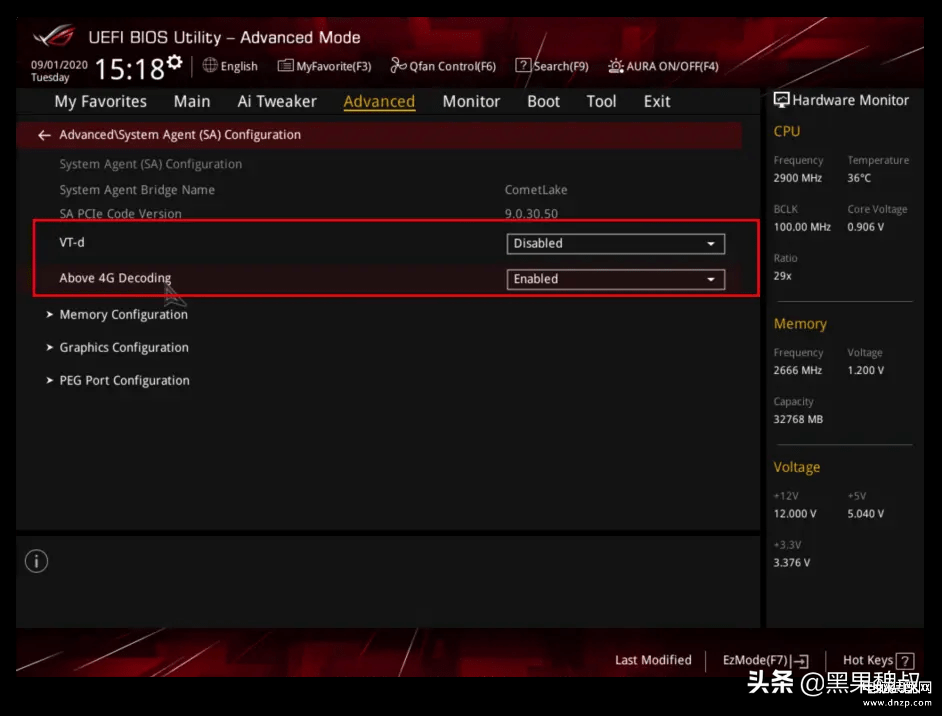Open MyFavorite(F3) list icon
Screen dimensions: 942x716
[286, 66]
